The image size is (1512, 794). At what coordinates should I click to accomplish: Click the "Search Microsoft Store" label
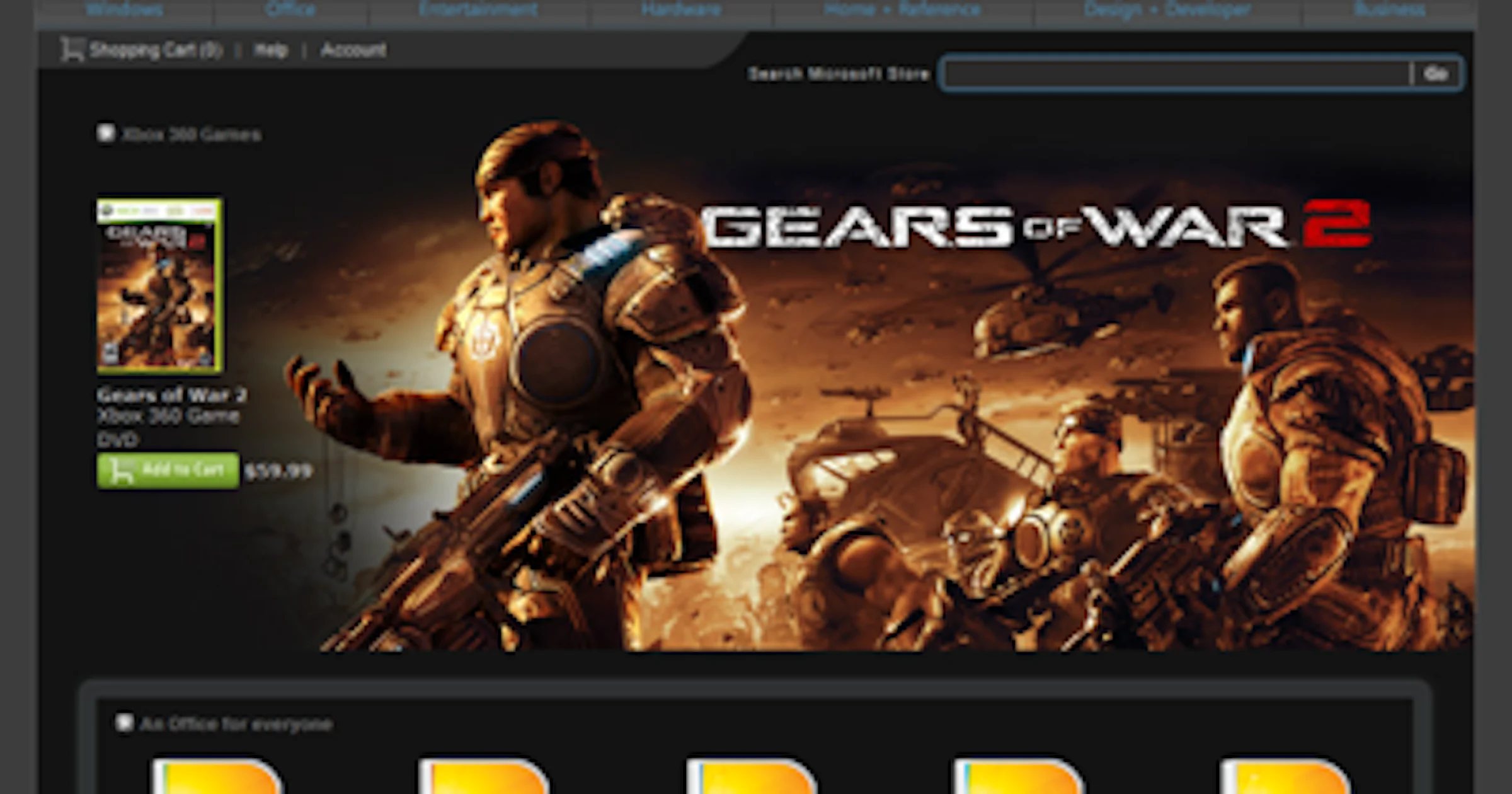pyautogui.click(x=839, y=74)
